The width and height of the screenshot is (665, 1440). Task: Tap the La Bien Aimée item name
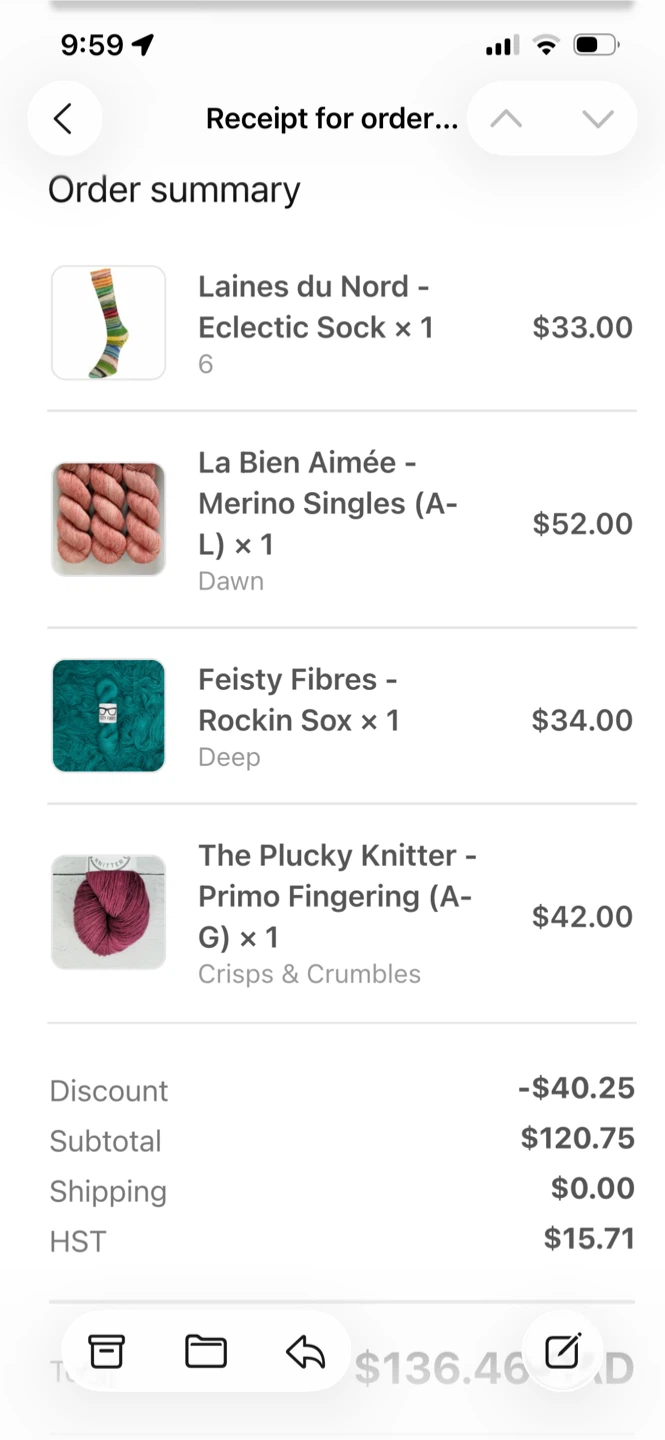[x=327, y=503]
